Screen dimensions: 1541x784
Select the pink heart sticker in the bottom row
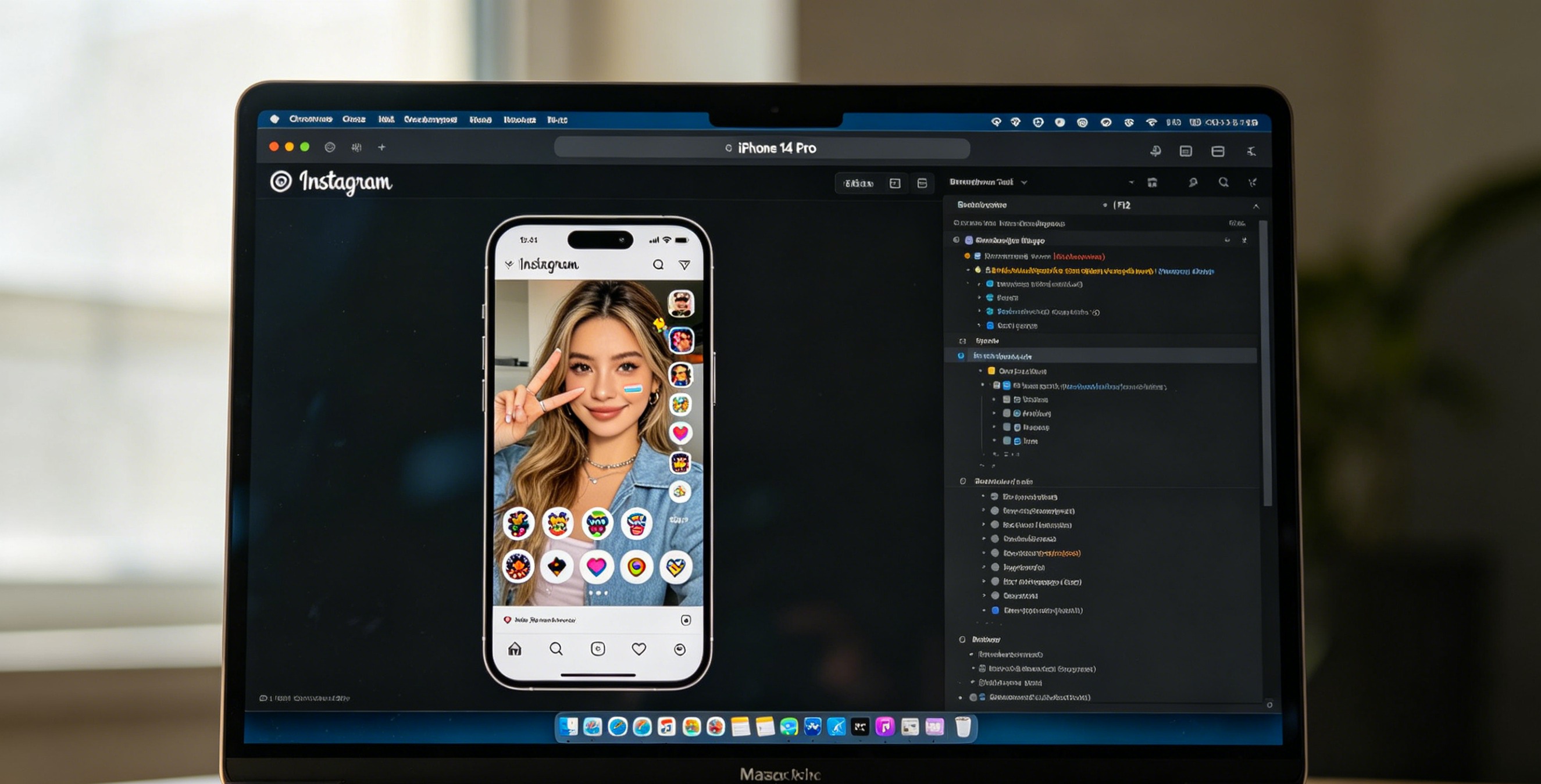pos(597,565)
